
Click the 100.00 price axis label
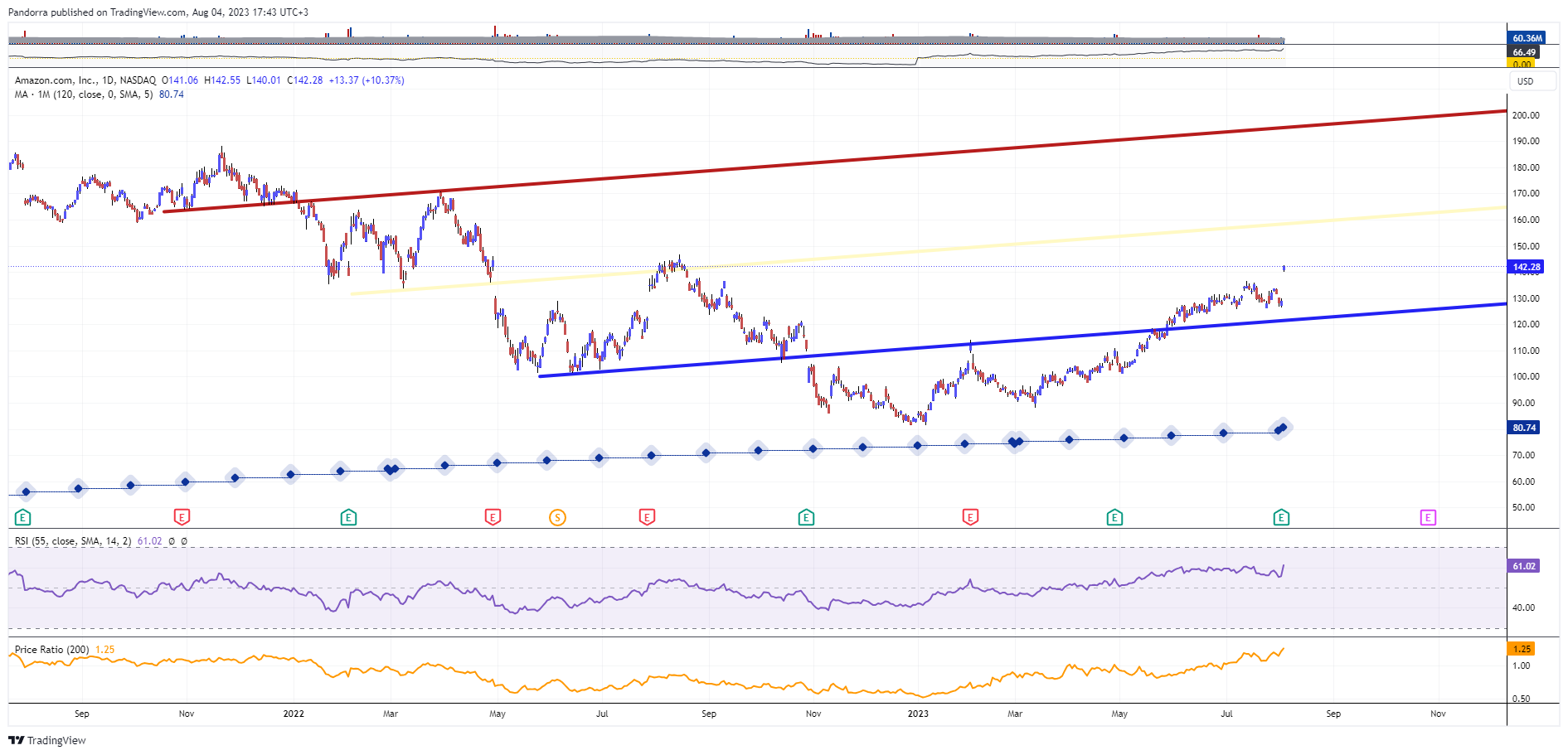(1526, 376)
